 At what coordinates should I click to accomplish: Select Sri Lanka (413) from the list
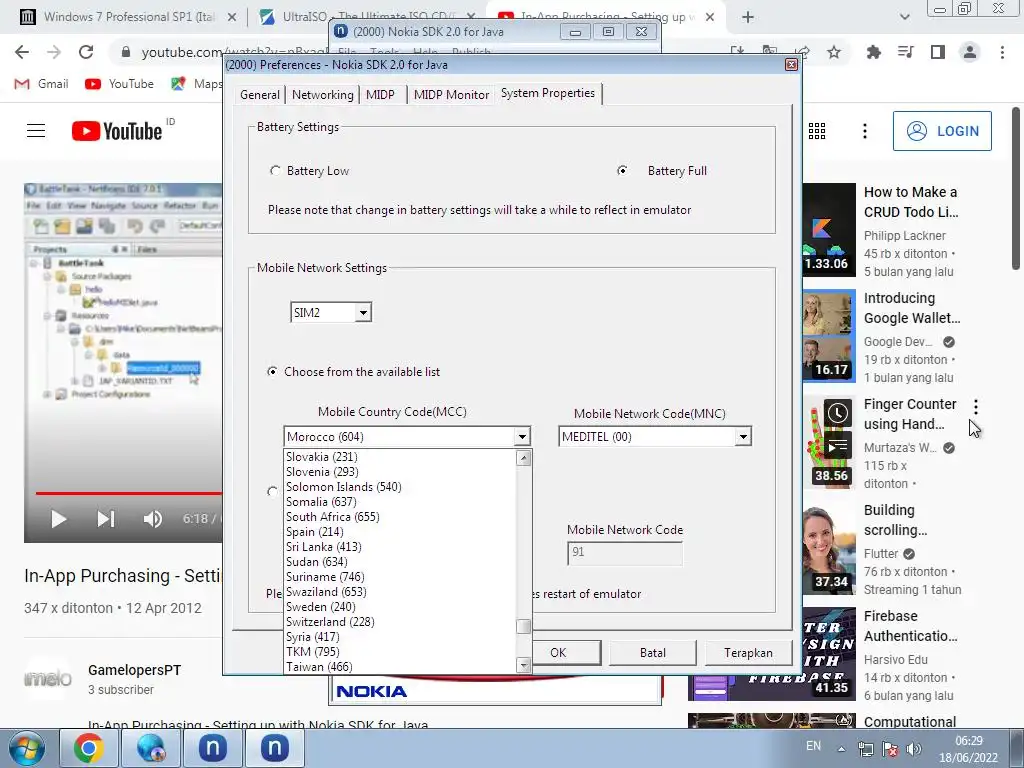[x=400, y=547]
